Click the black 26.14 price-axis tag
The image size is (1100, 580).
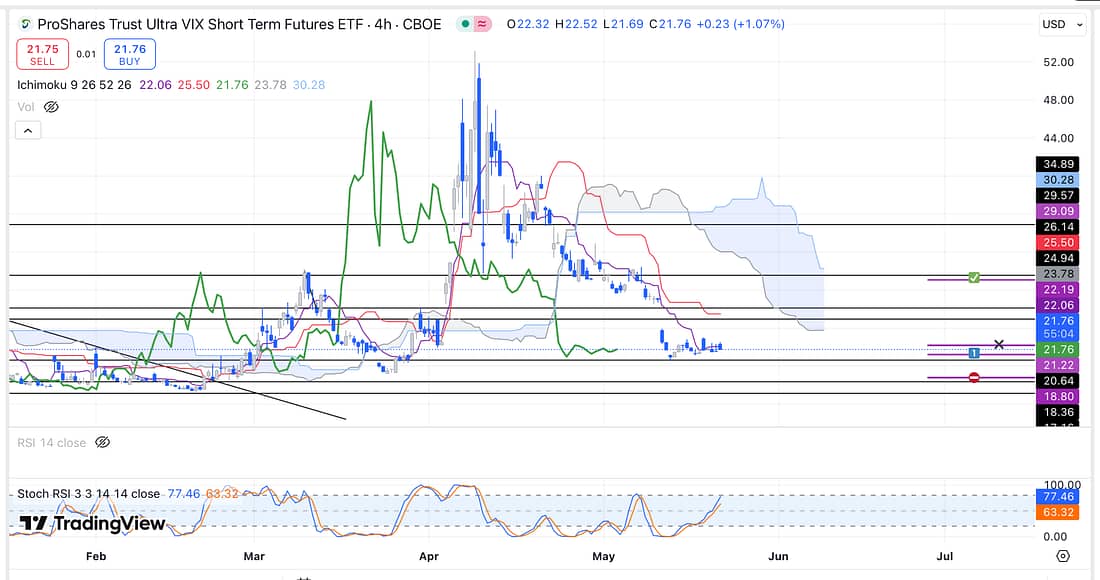tap(1059, 227)
